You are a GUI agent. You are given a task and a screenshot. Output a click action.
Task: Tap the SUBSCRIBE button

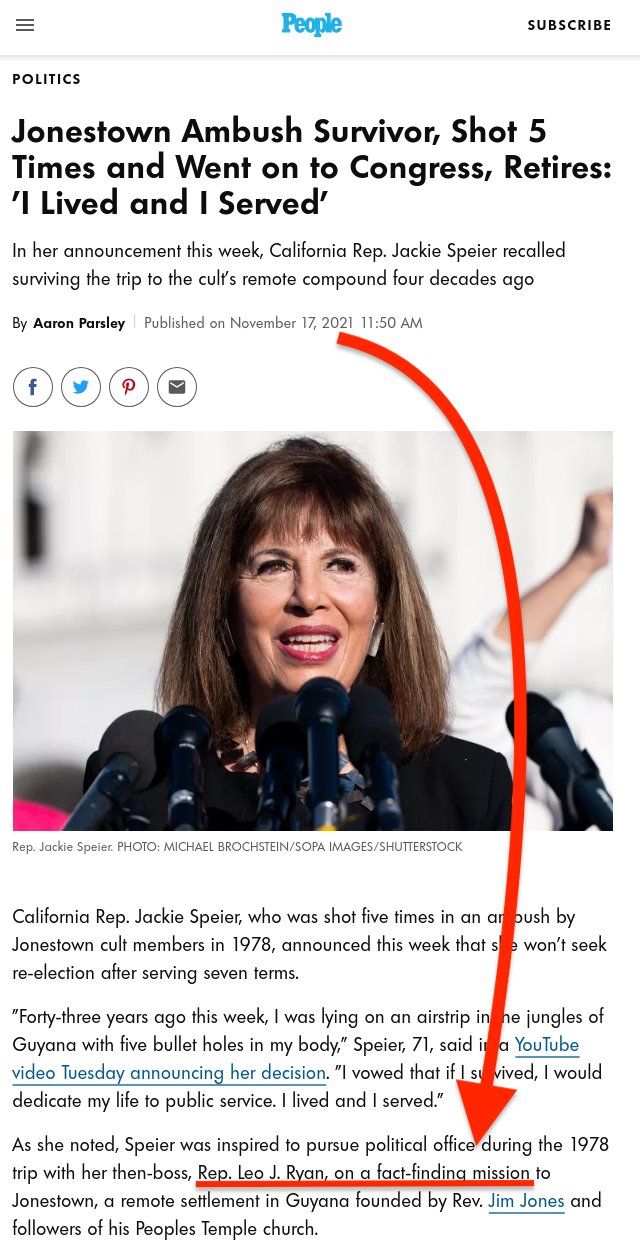click(569, 26)
